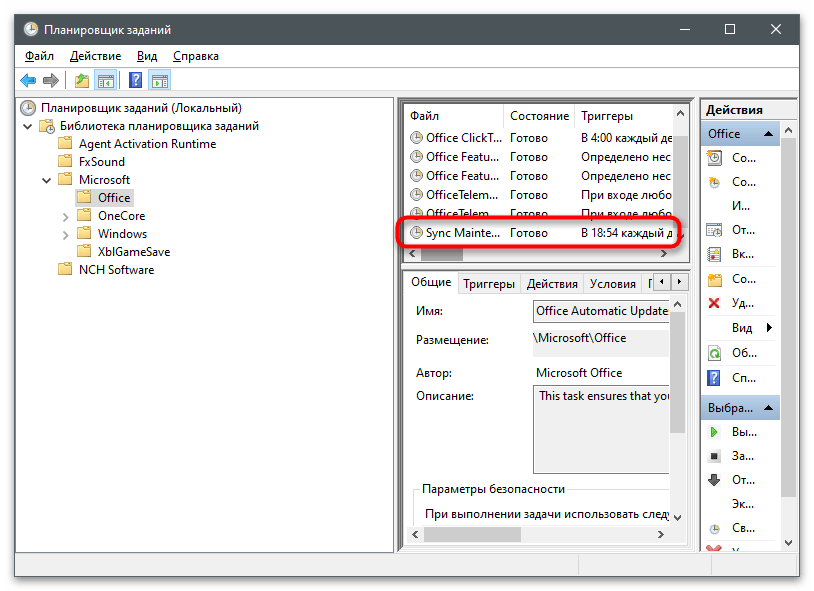Image resolution: width=814 pixels, height=591 pixels.
Task: Click the Forward arrow in toolbar
Action: point(51,80)
